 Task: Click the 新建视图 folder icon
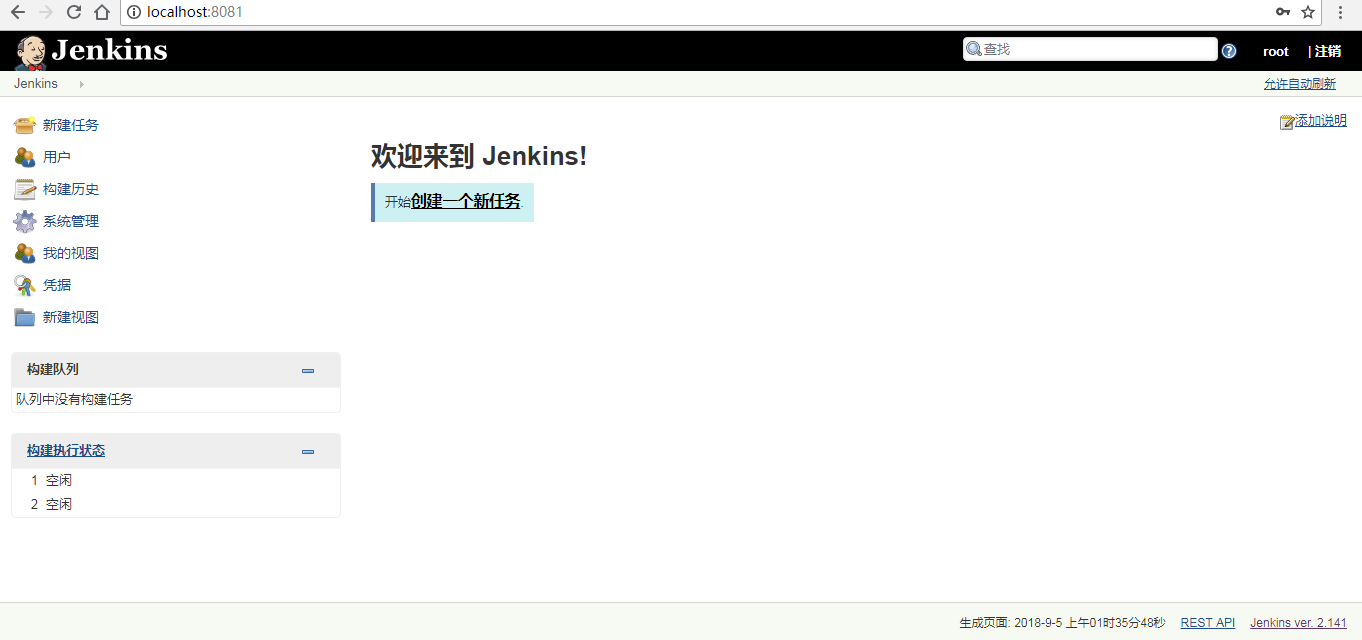[26, 316]
